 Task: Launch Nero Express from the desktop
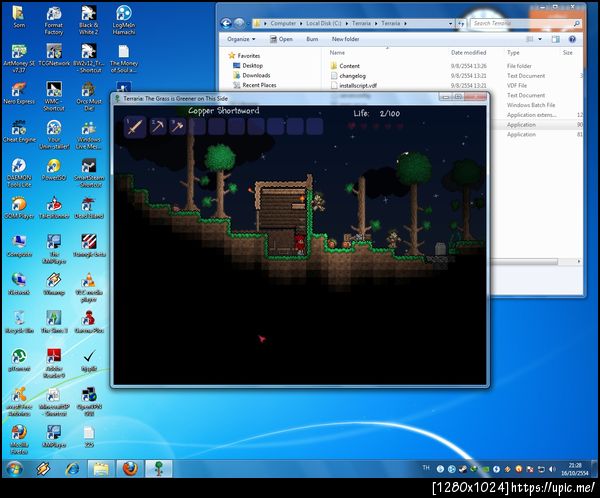point(19,93)
